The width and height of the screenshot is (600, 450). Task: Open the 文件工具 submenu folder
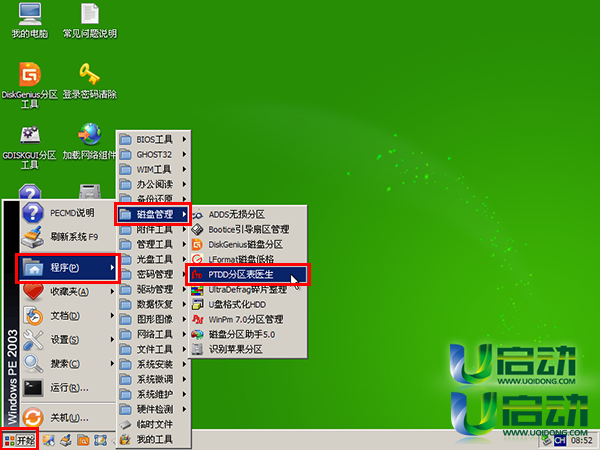(x=153, y=349)
